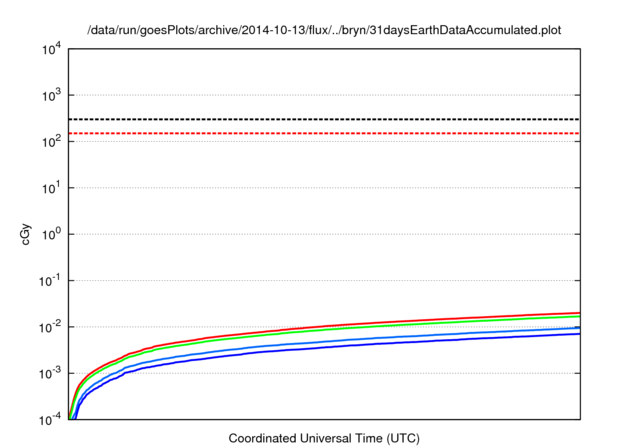Viewport: 640px width, 448px height.
Task: Click the black dashed threshold line
Action: tap(324, 119)
